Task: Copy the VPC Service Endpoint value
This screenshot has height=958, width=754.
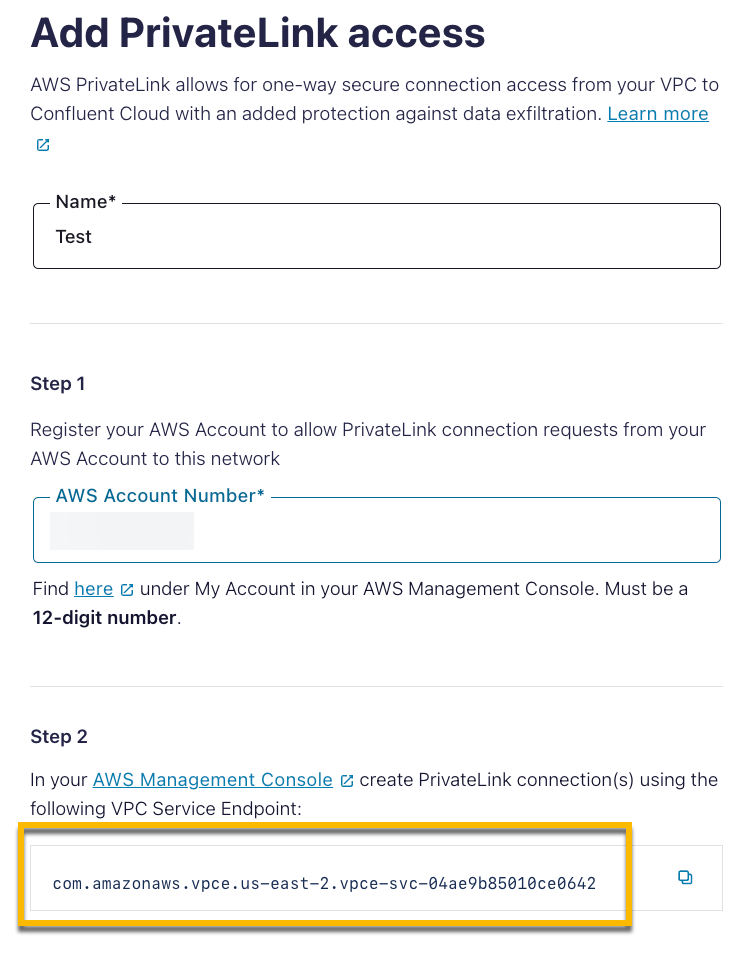Action: [x=685, y=877]
